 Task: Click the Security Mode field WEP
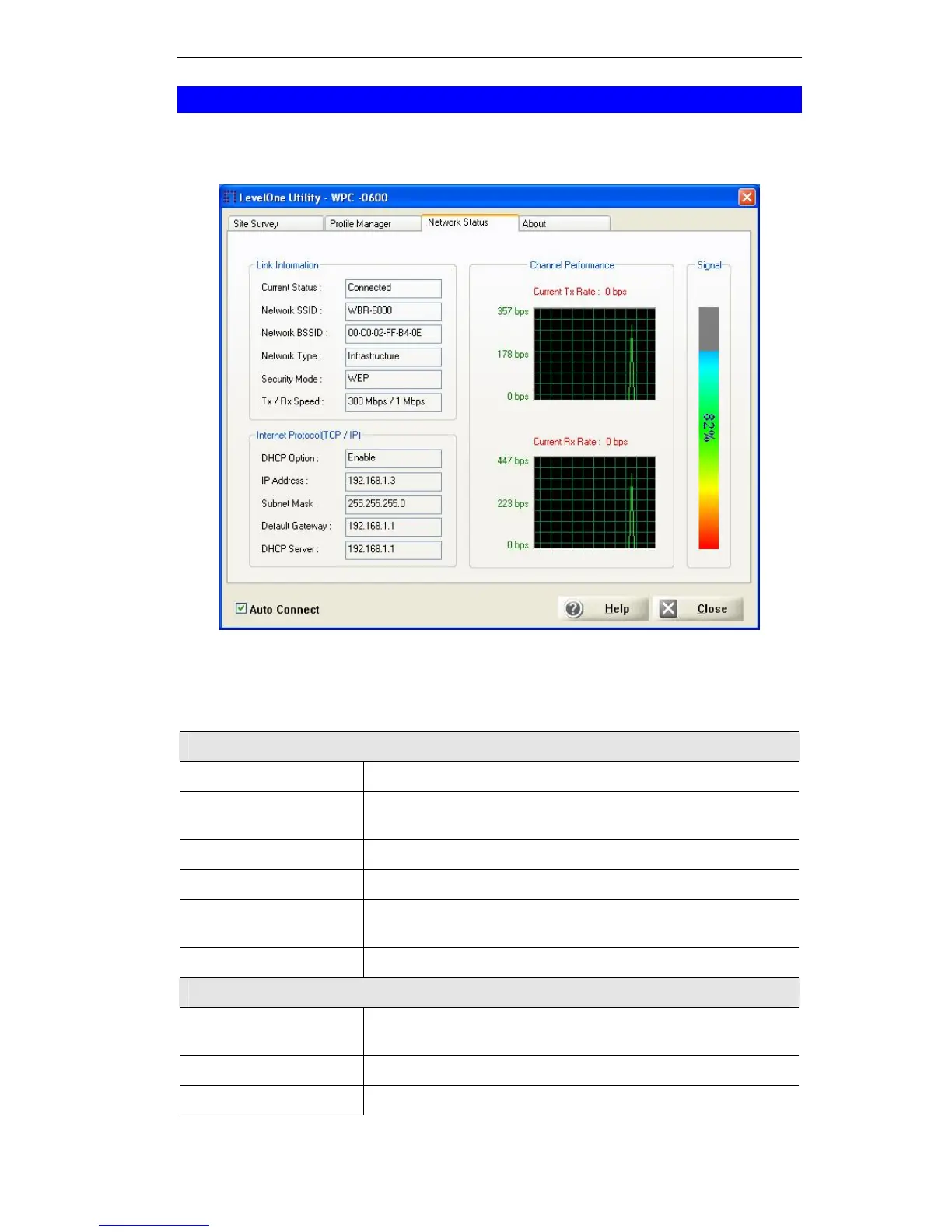[394, 380]
